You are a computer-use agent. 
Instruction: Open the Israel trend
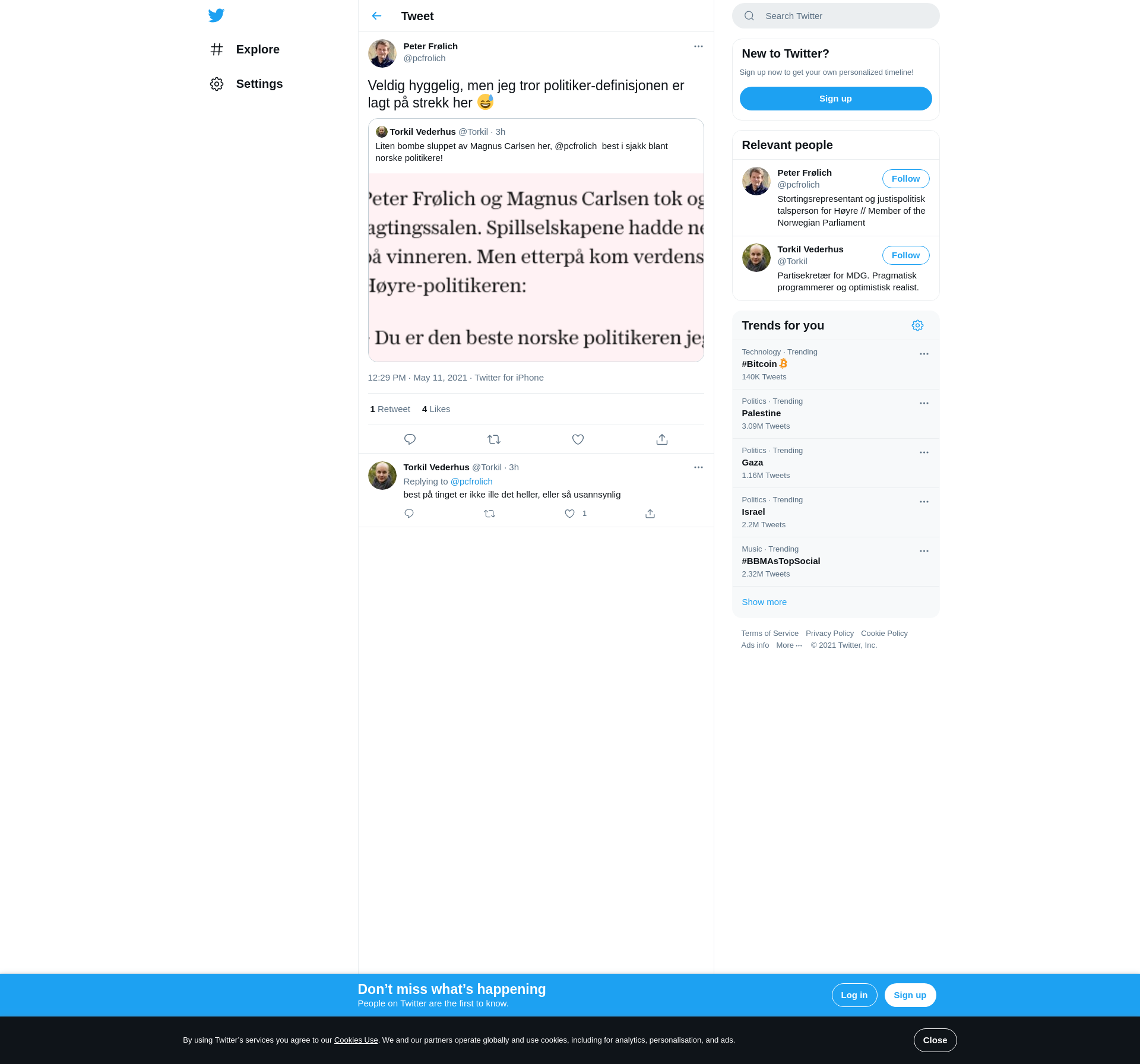[836, 512]
